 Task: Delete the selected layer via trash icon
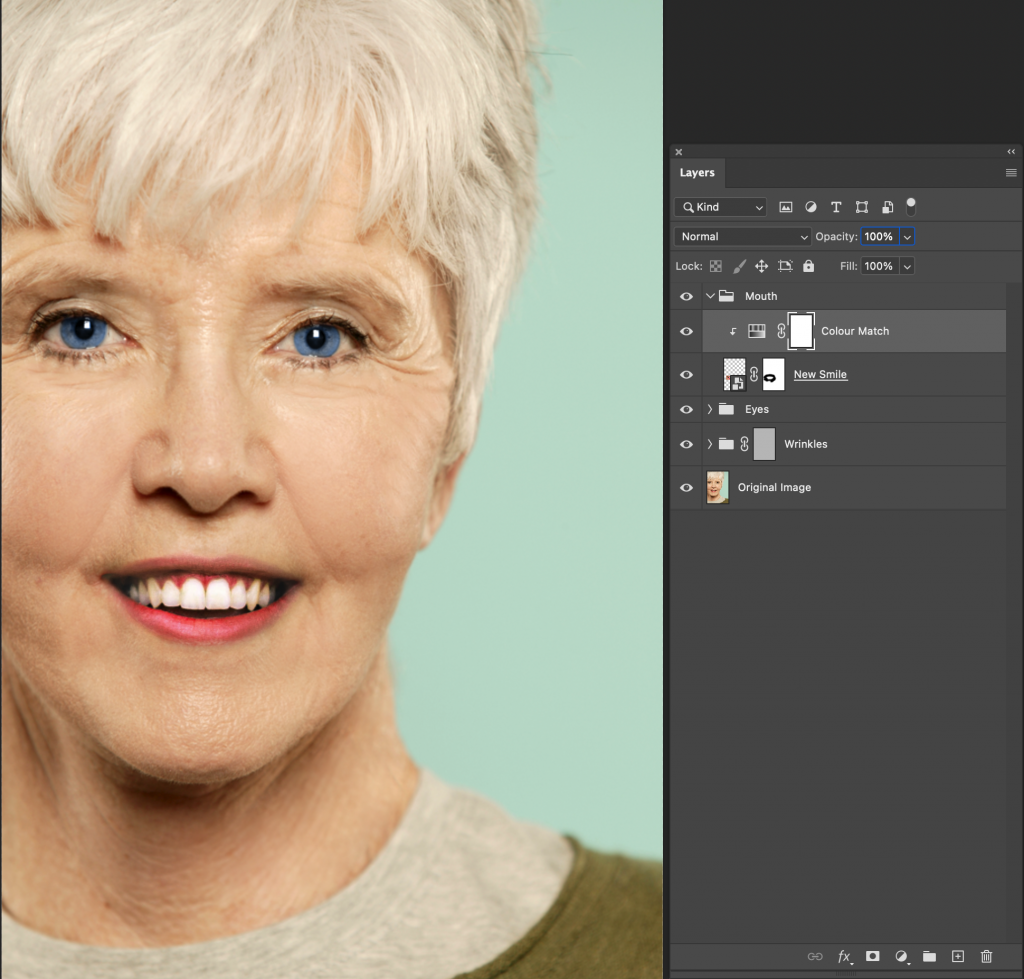click(x=987, y=956)
